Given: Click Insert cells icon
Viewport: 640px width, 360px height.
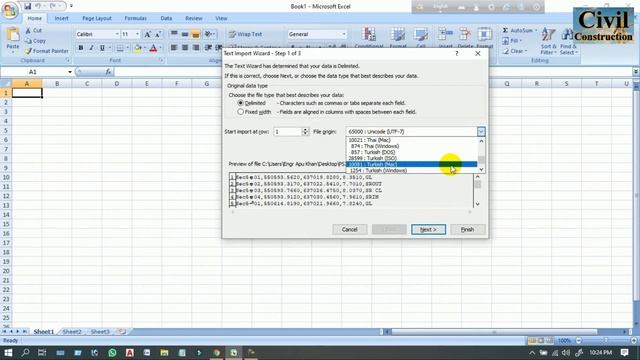Looking at the screenshot, I should (x=445, y=34).
